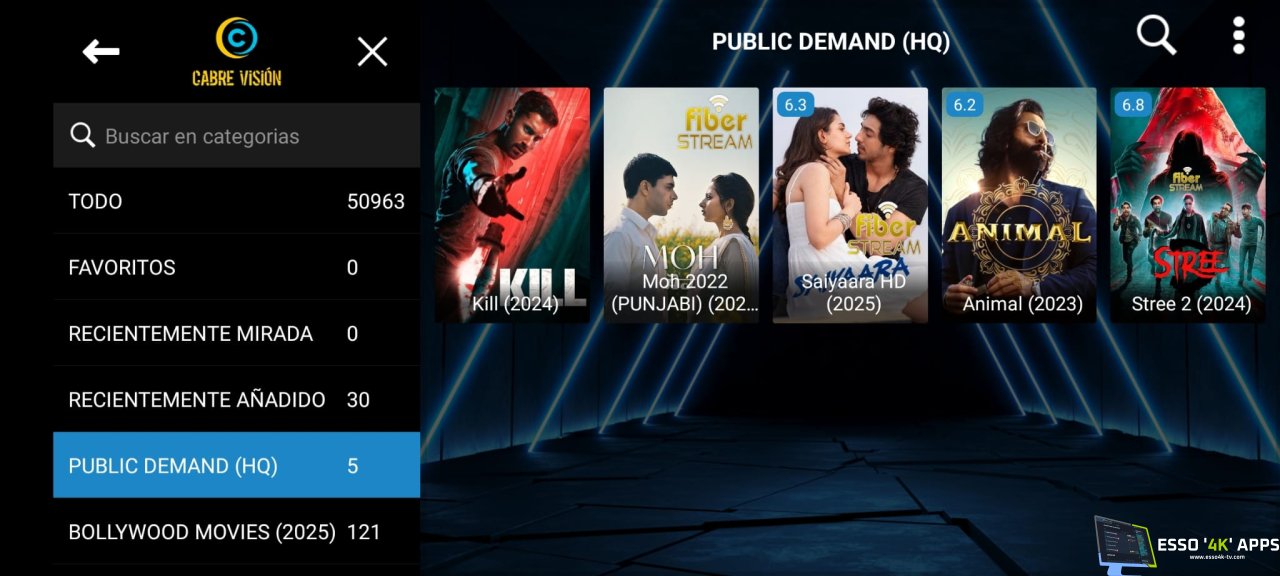Open search with the magnifier icon

click(1156, 36)
